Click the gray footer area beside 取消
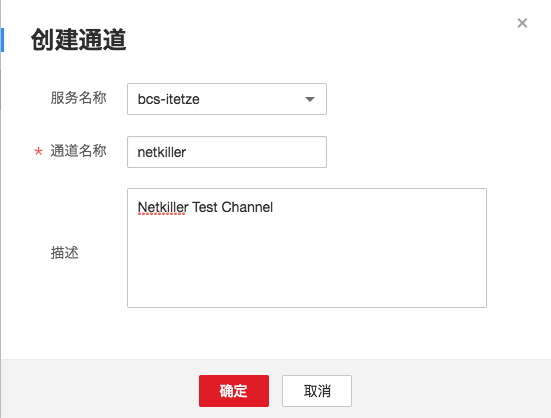The width and height of the screenshot is (551, 418). 450,390
